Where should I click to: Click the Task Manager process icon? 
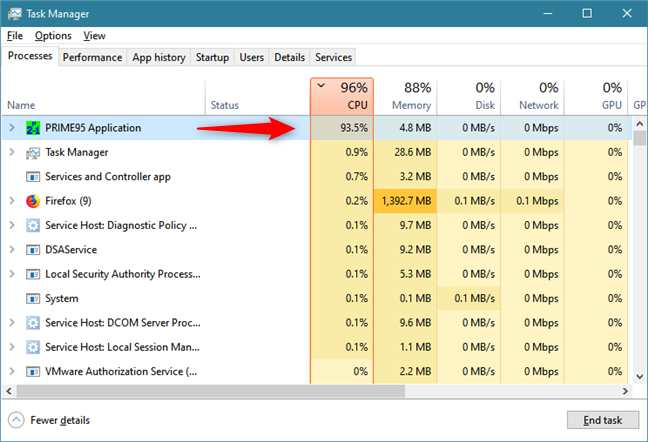(x=33, y=153)
